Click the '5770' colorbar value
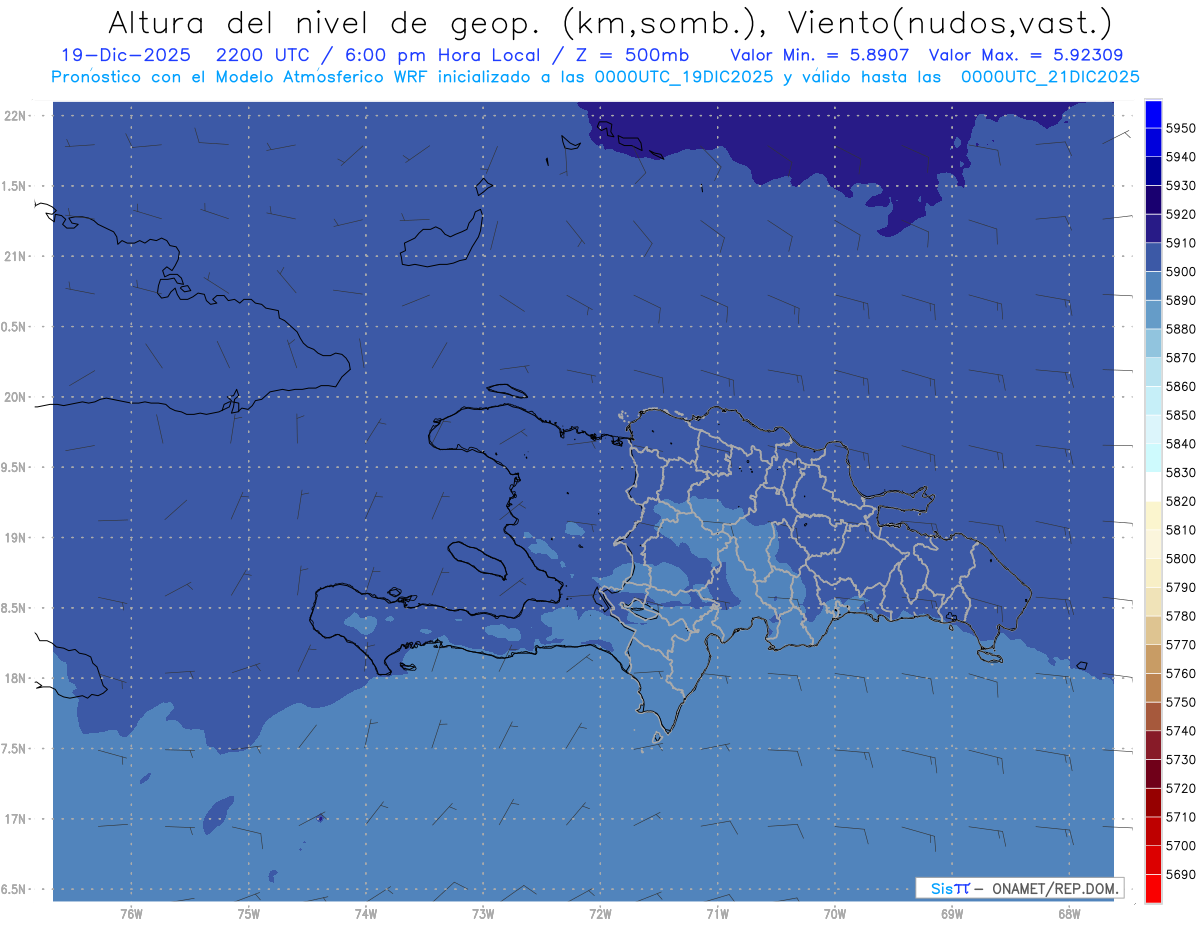This screenshot has height=927, width=1200. coord(1180,644)
